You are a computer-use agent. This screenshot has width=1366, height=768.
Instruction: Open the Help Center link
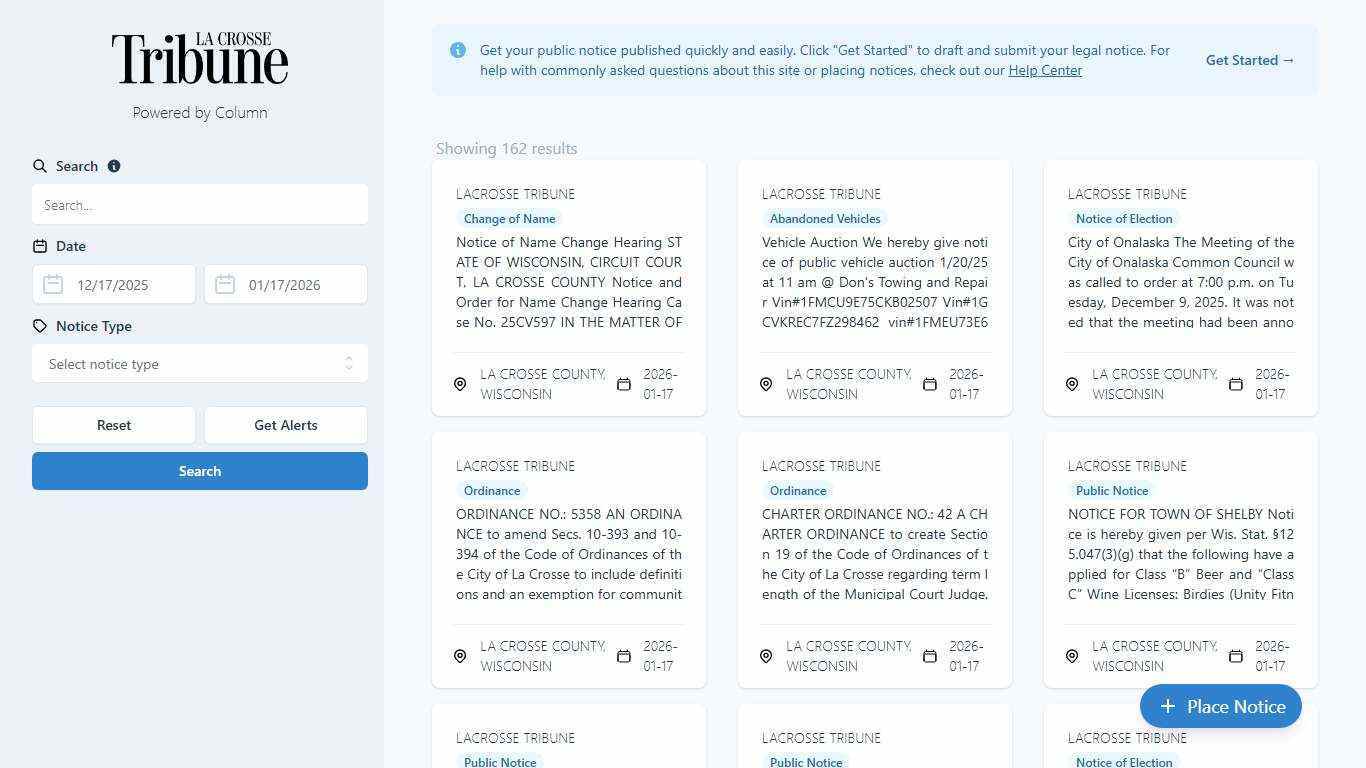(x=1045, y=70)
